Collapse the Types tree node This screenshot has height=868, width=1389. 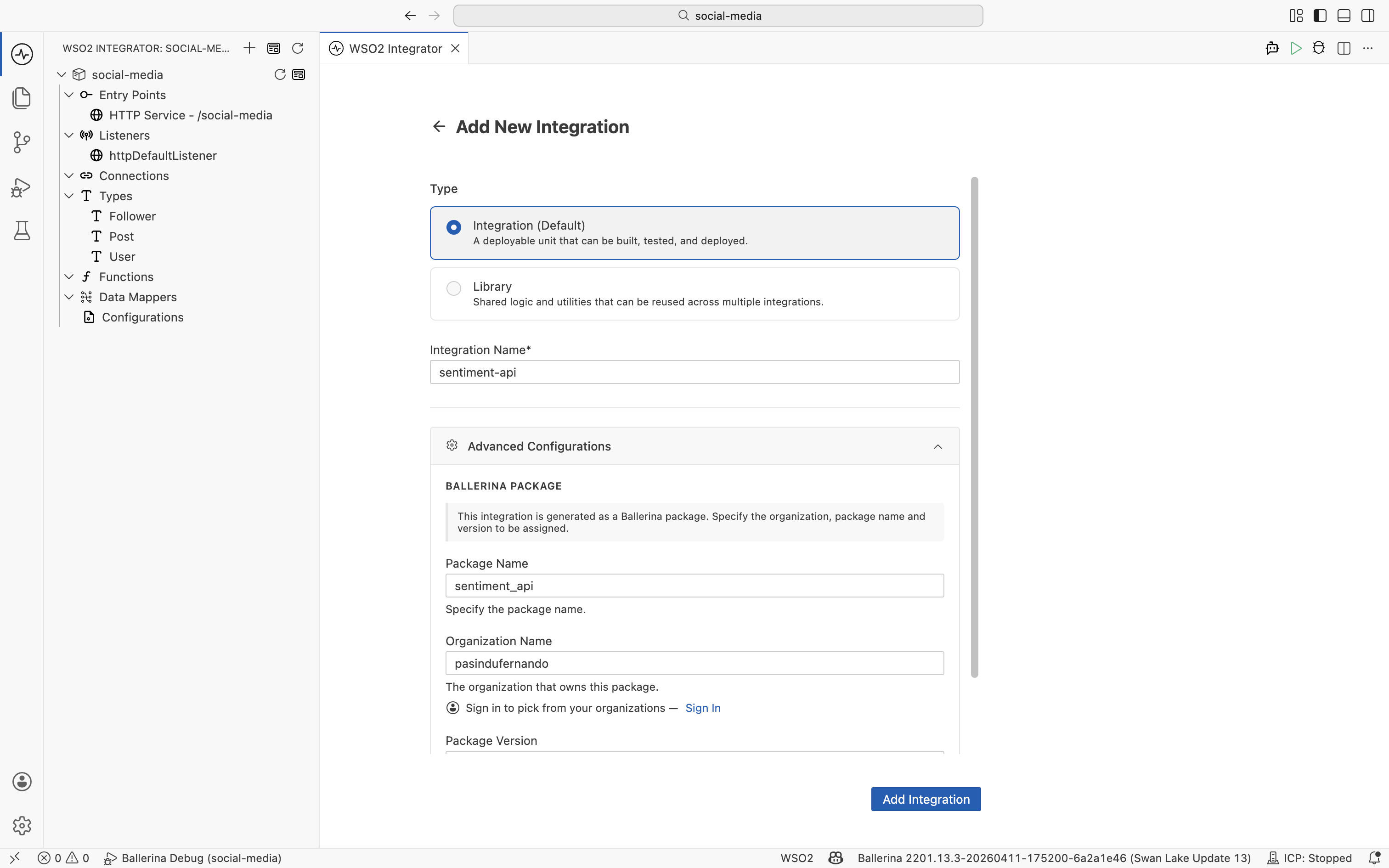point(69,196)
